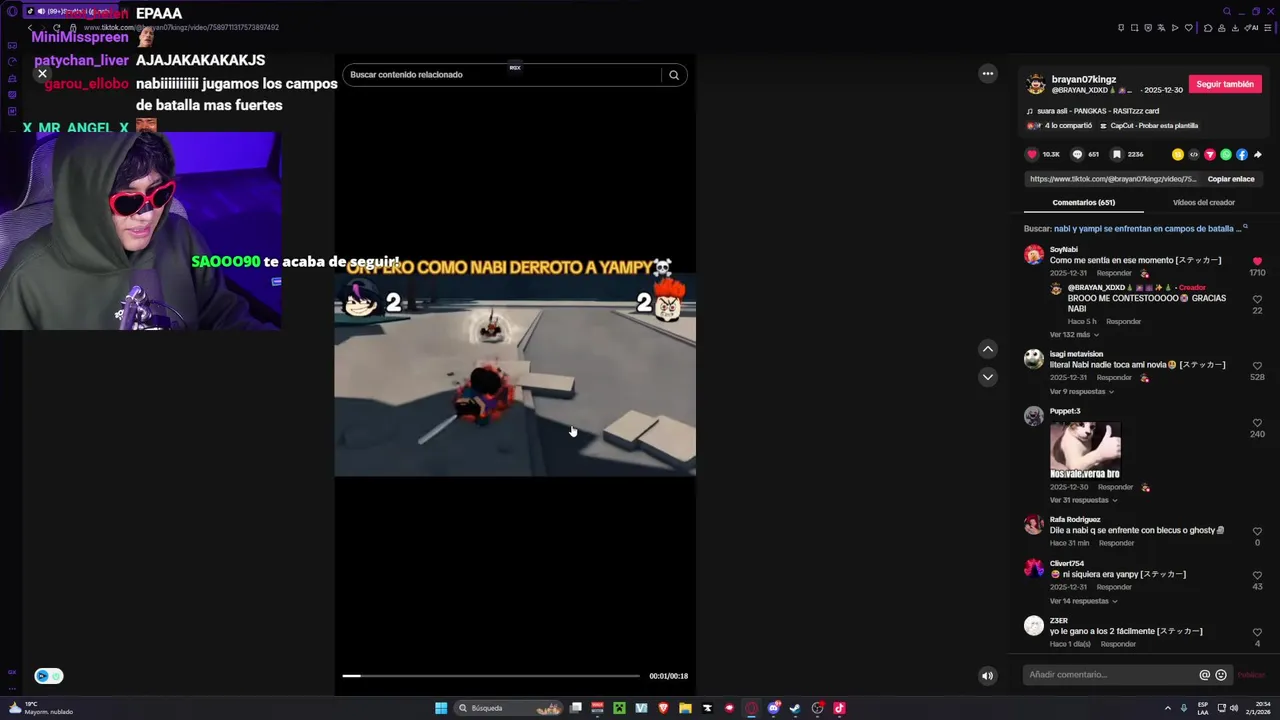Expand 'Ver 14 respuestas' replies

click(1082, 601)
